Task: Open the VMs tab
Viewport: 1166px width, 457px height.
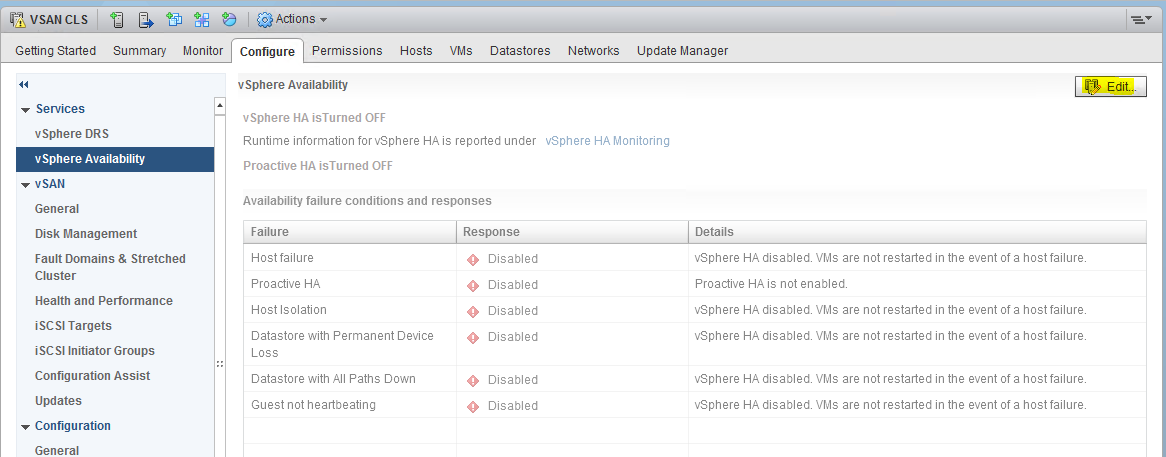Action: click(x=461, y=51)
